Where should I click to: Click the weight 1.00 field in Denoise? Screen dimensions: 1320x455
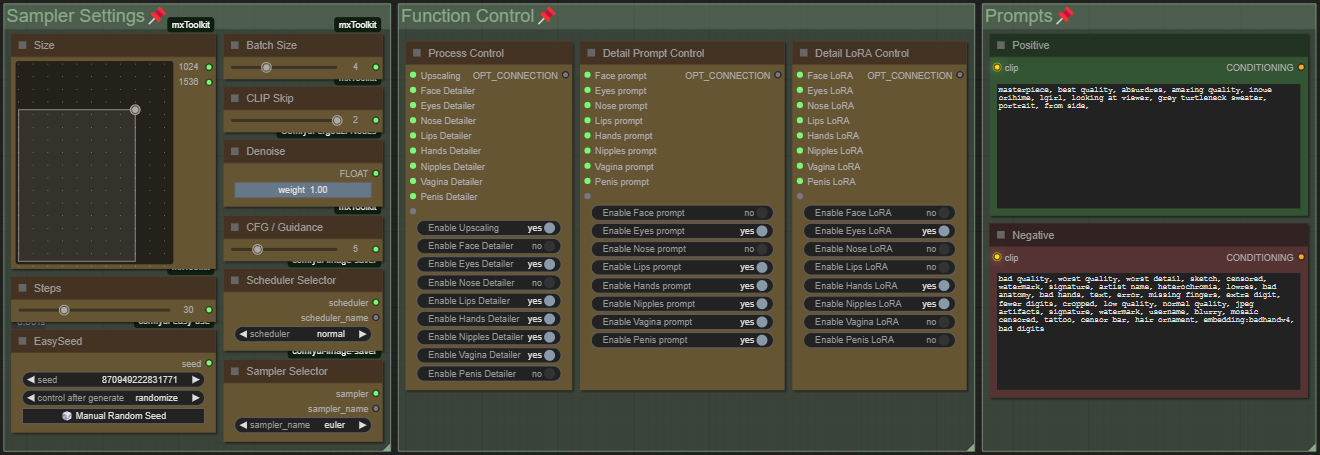tap(303, 190)
